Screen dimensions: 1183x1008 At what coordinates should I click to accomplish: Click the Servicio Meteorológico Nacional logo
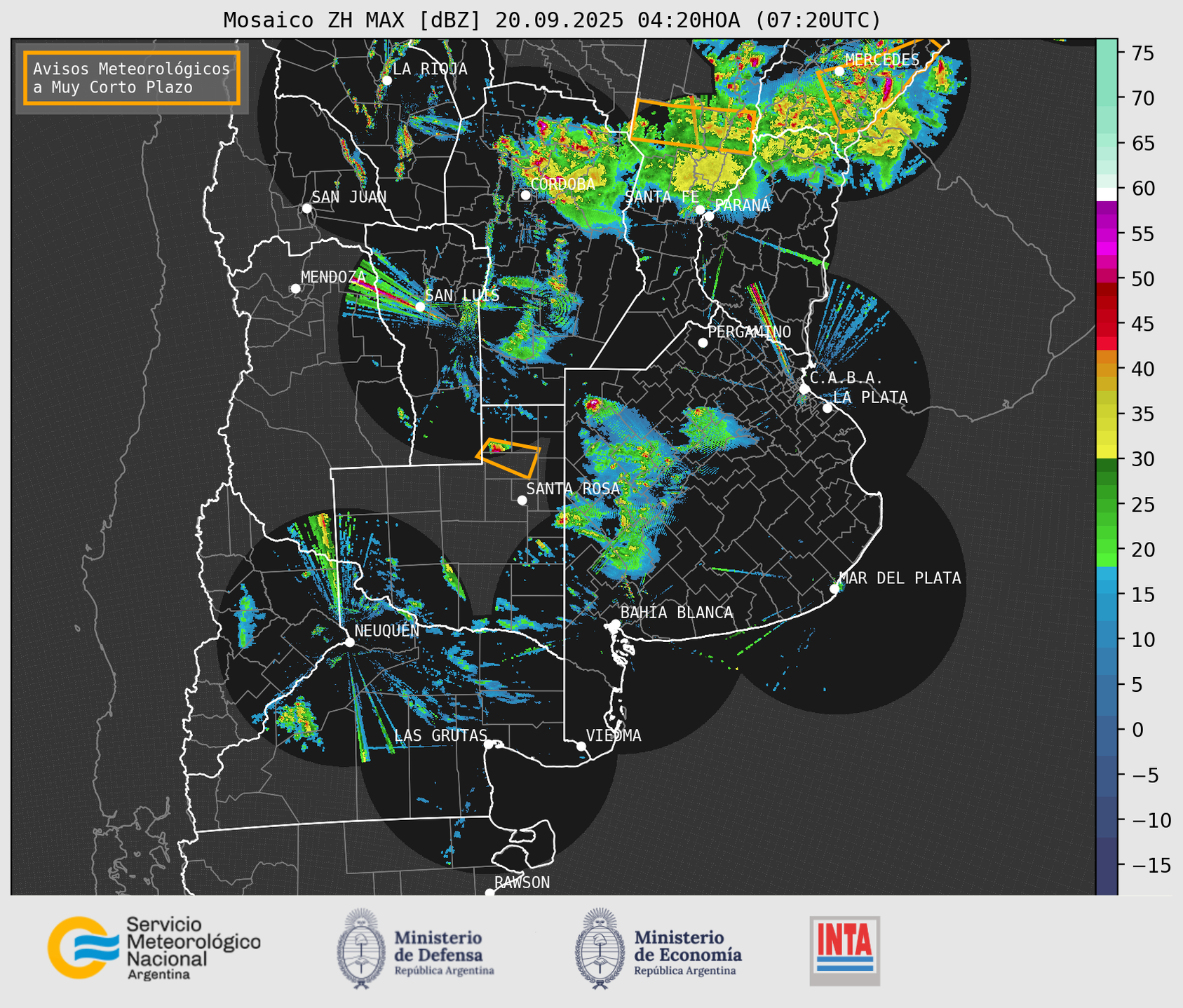pos(154,948)
